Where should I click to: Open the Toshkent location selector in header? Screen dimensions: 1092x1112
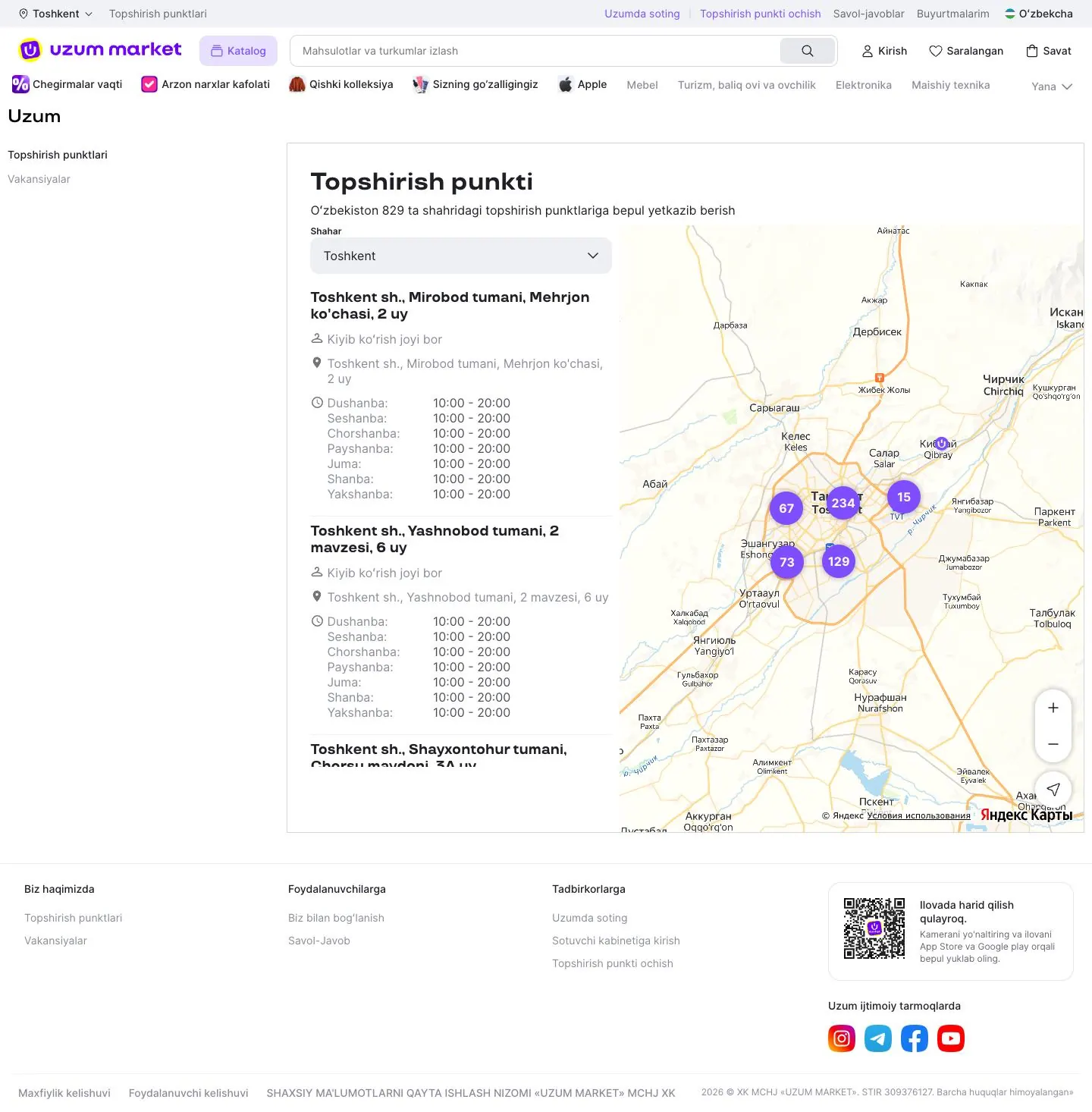point(56,14)
